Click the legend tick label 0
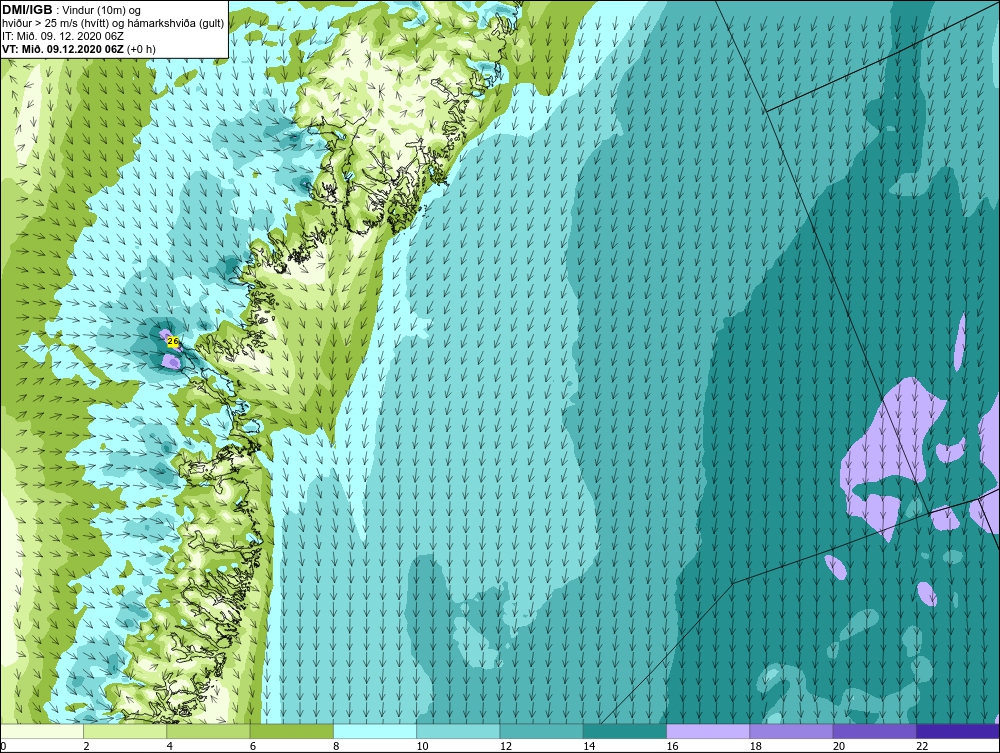This screenshot has width=1000, height=753. click(3, 746)
